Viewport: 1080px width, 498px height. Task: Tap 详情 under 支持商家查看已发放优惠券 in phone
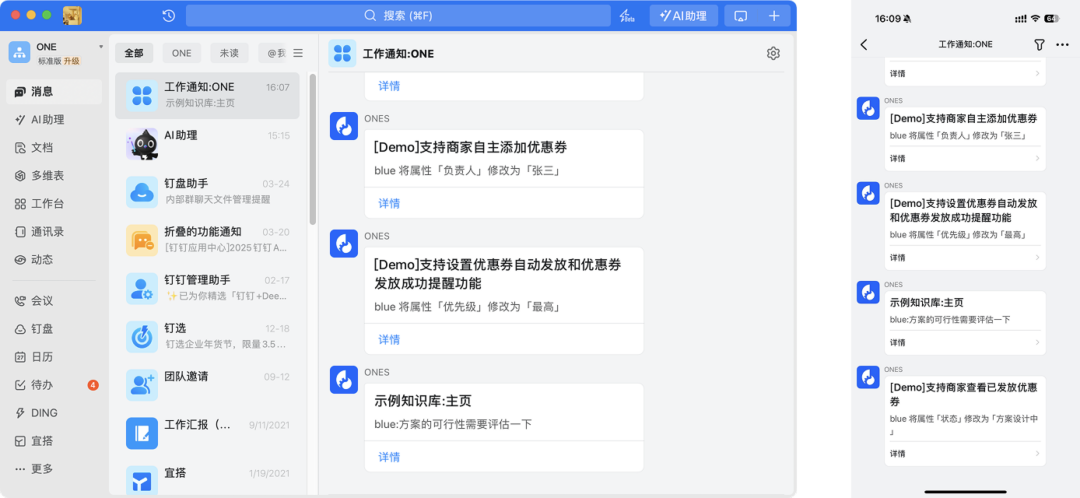[x=965, y=454]
